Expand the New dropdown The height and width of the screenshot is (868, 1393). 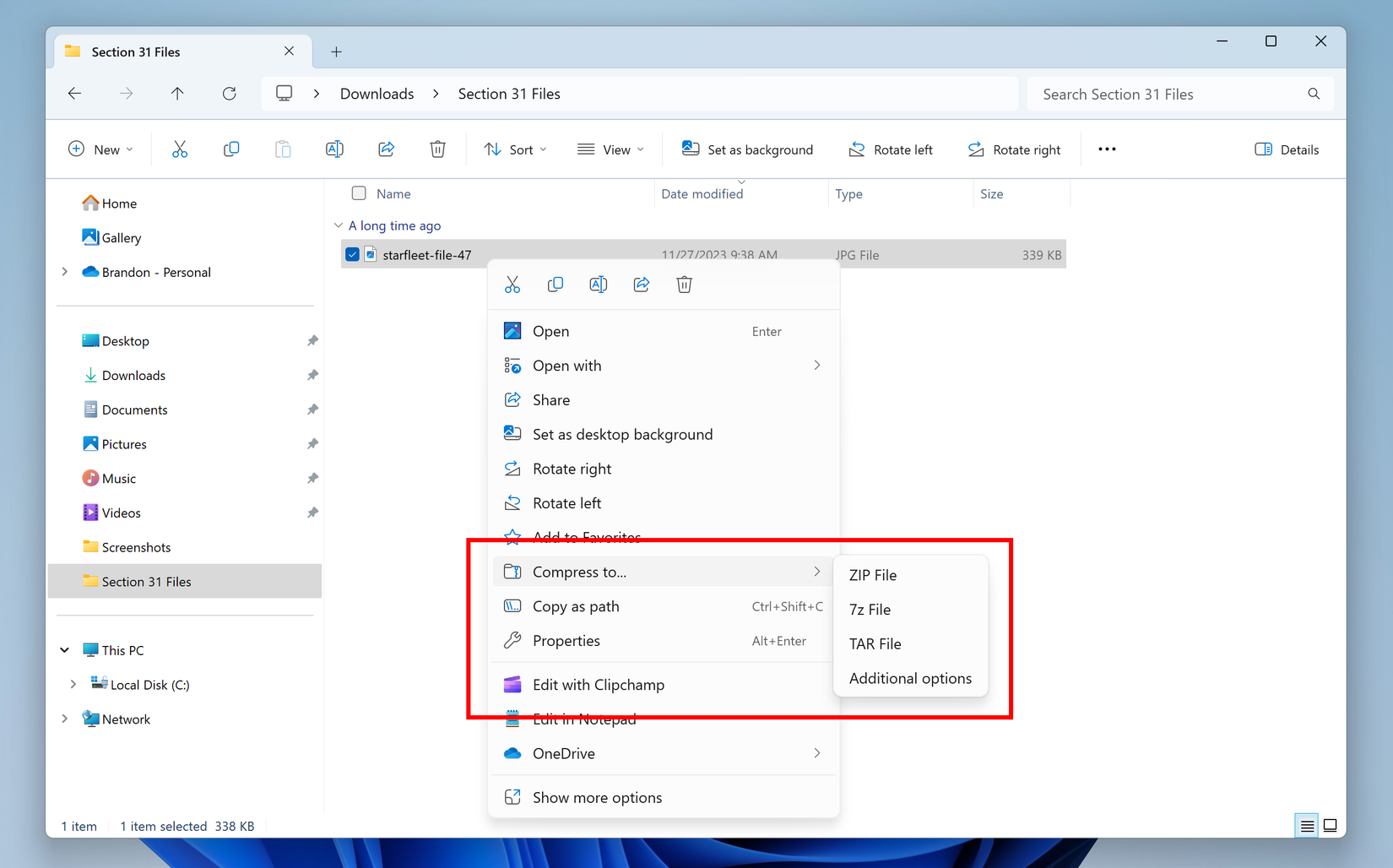click(x=100, y=149)
